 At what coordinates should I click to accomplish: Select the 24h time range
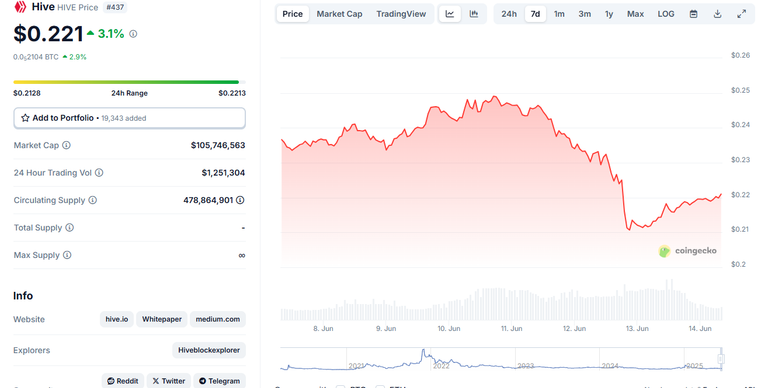click(x=509, y=14)
